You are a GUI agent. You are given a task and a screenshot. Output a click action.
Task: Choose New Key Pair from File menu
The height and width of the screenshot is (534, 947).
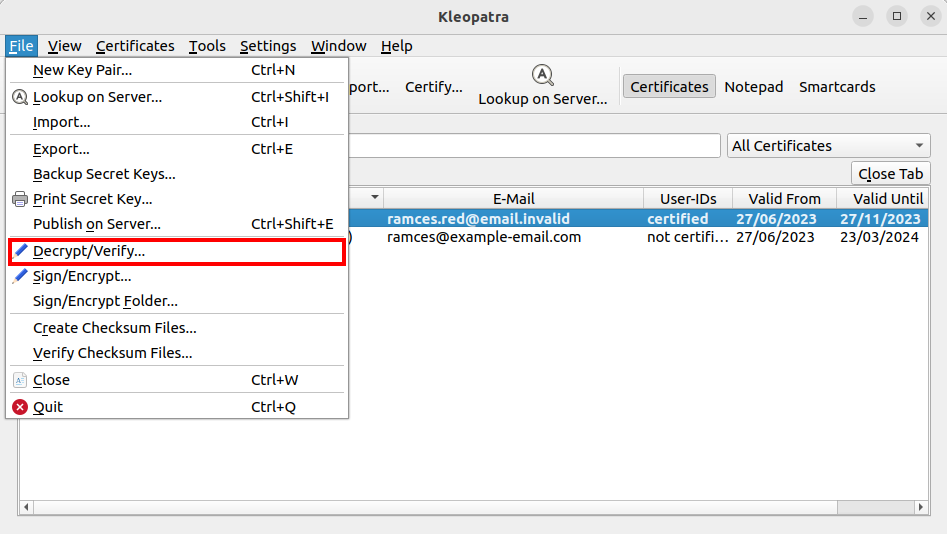pos(177,70)
